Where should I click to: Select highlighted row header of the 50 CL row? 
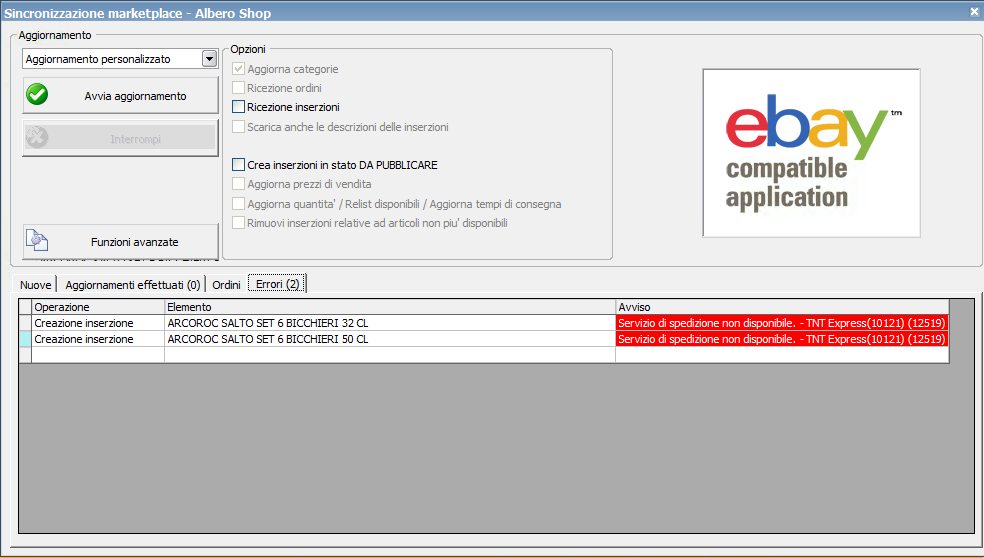pos(25,339)
